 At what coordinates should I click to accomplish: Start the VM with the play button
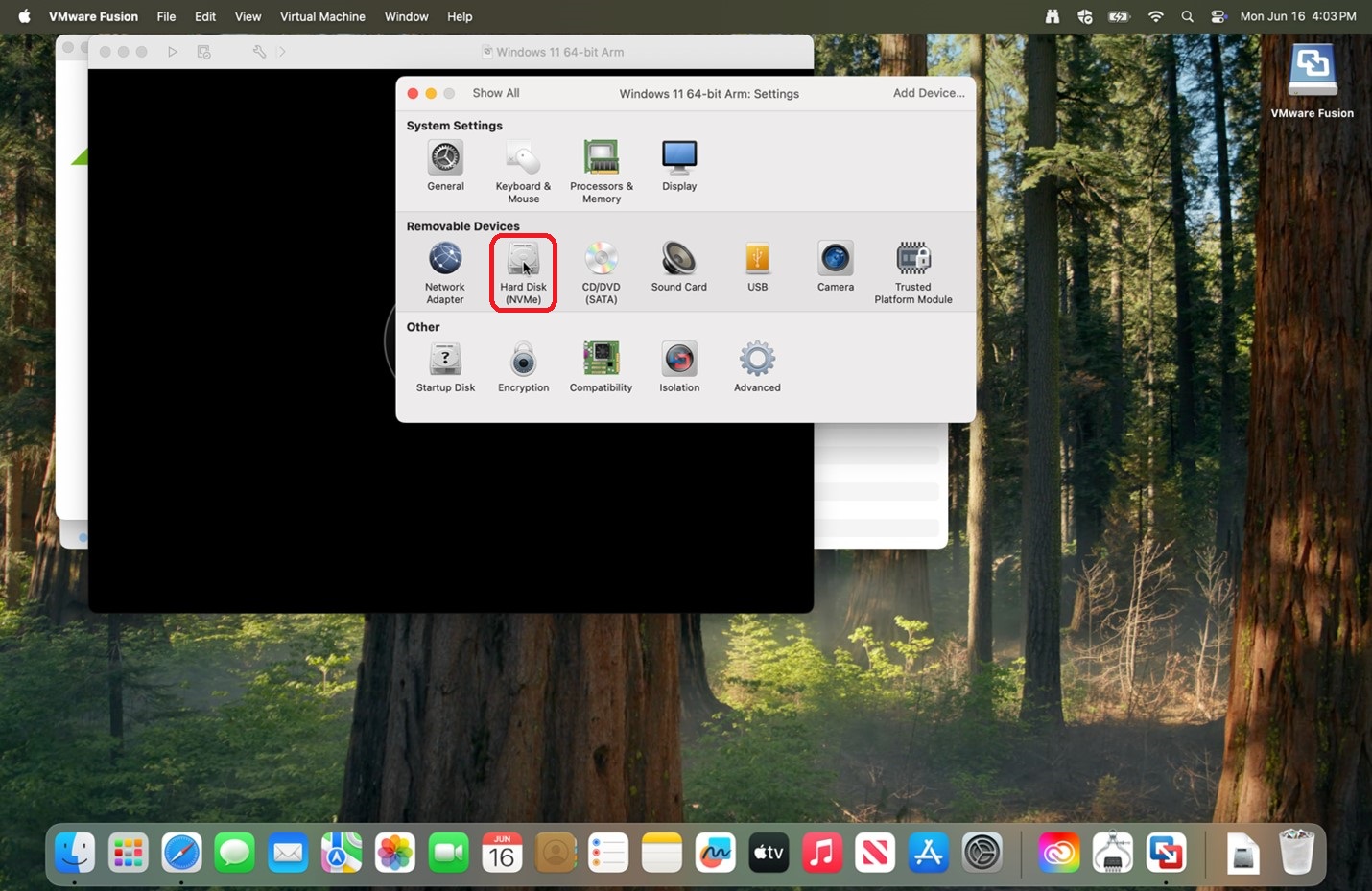[x=173, y=52]
